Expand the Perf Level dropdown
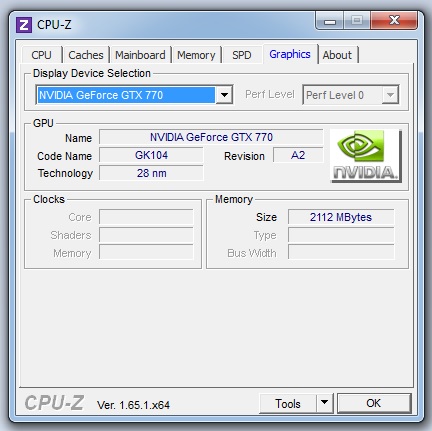 390,95
